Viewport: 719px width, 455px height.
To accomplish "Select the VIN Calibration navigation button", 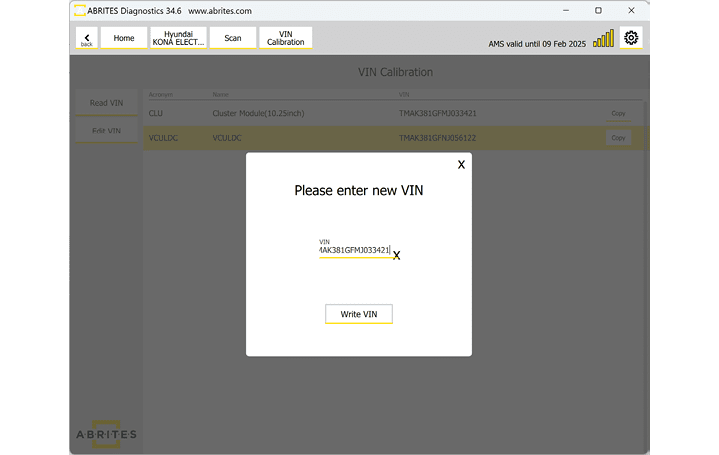I will click(x=286, y=38).
